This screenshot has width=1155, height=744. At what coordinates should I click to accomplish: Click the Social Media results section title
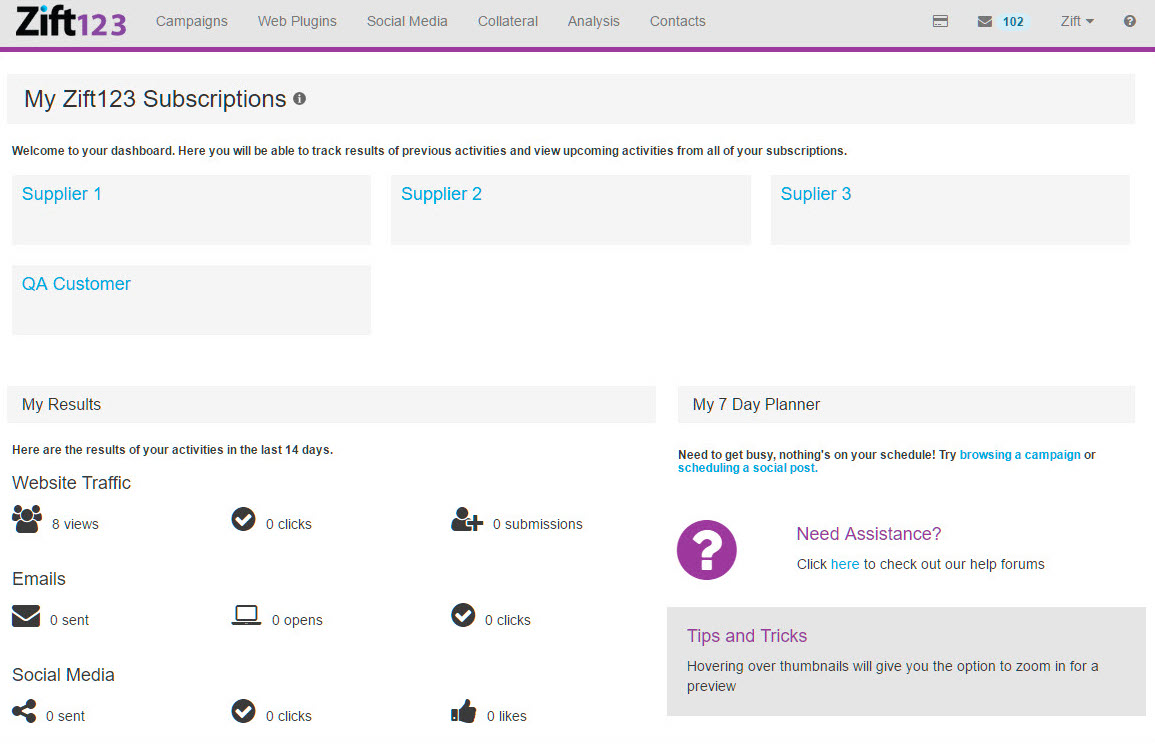click(63, 675)
